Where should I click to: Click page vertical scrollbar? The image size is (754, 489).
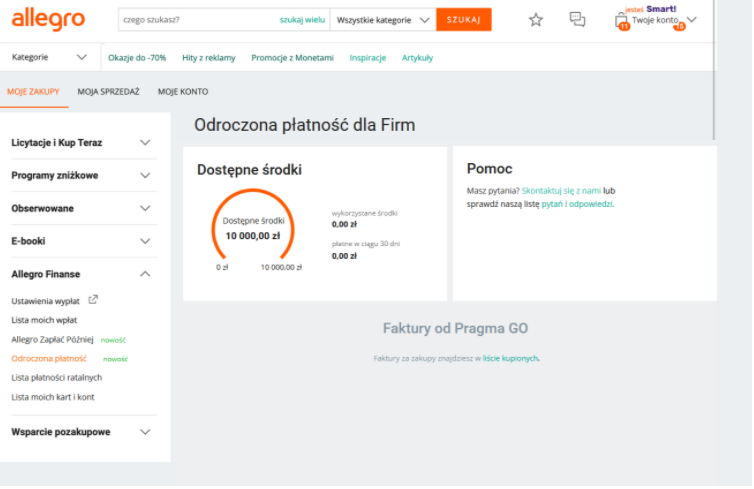tap(714, 70)
